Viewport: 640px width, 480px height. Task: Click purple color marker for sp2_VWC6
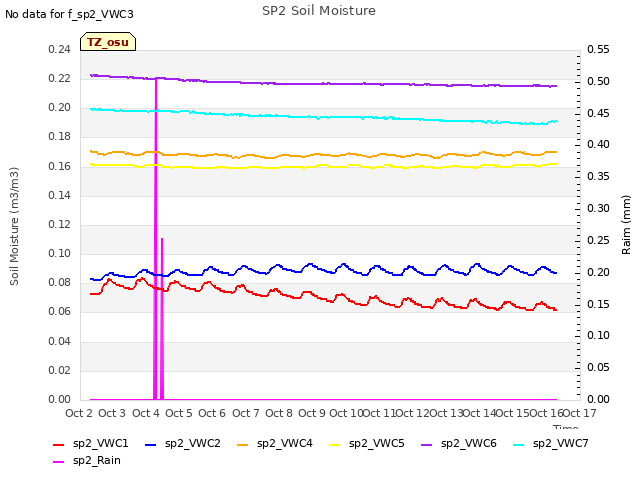pyautogui.click(x=427, y=444)
